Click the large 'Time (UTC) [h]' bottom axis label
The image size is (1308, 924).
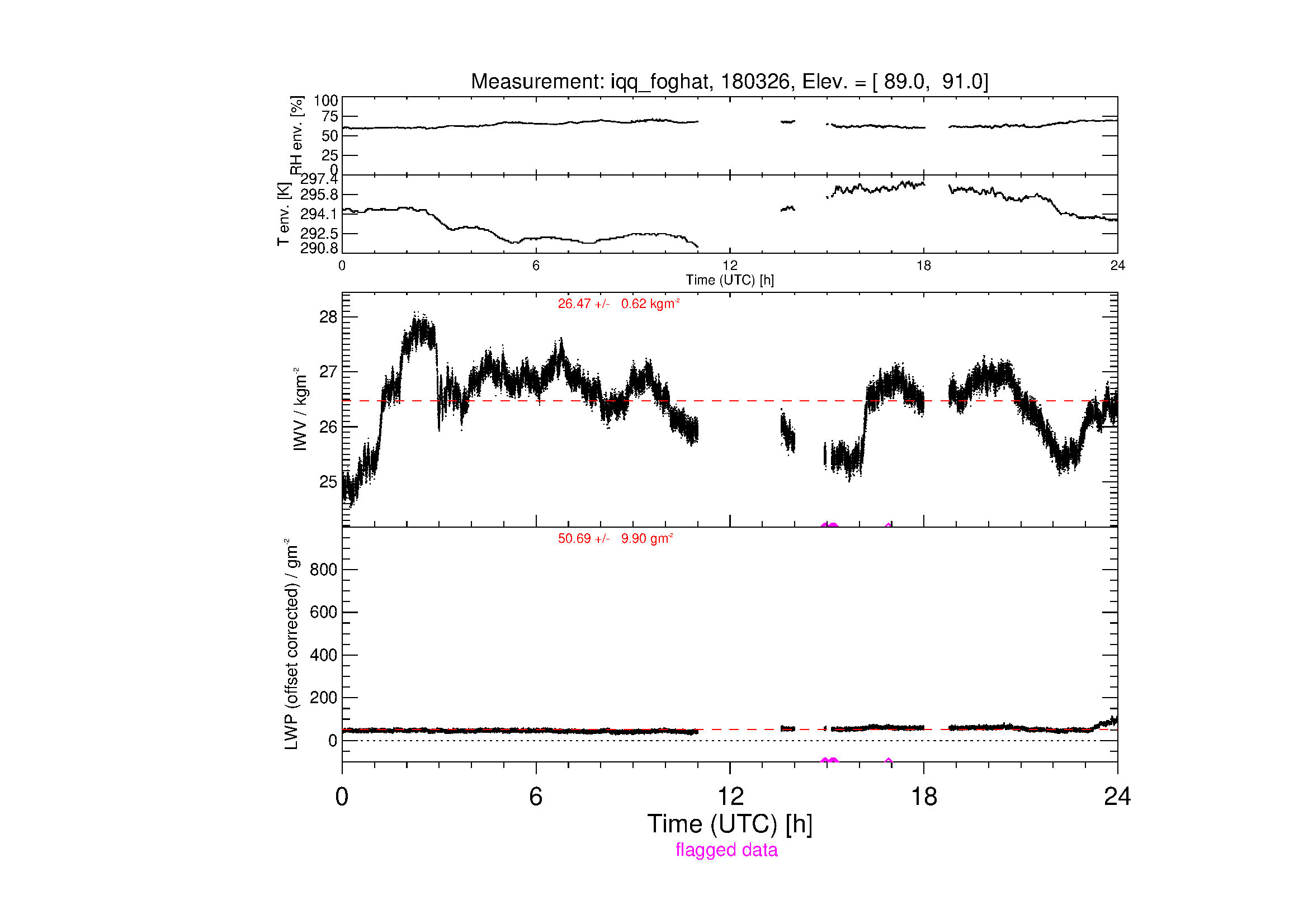(x=730, y=824)
